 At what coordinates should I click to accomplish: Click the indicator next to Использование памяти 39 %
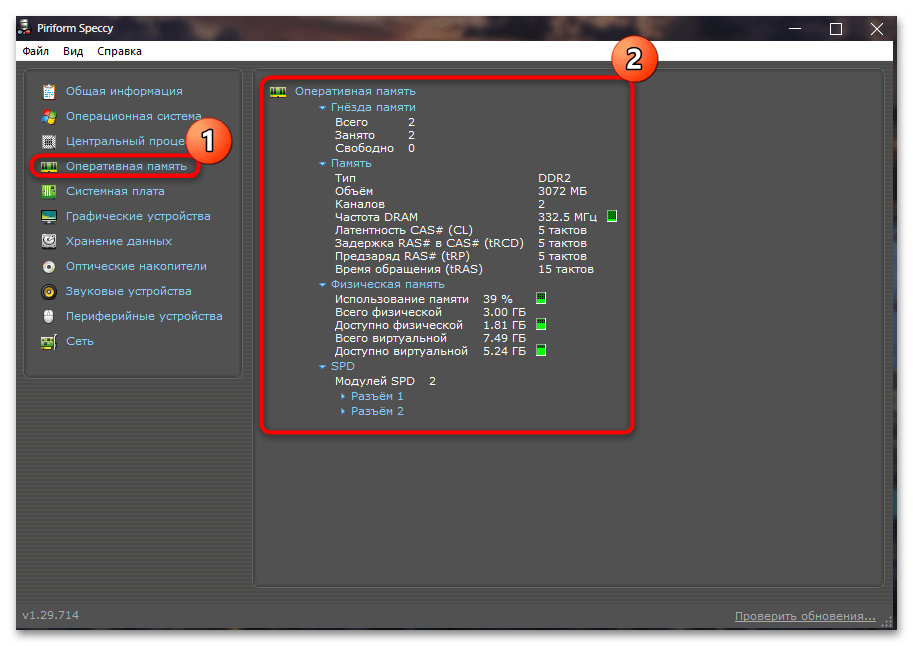click(x=541, y=298)
